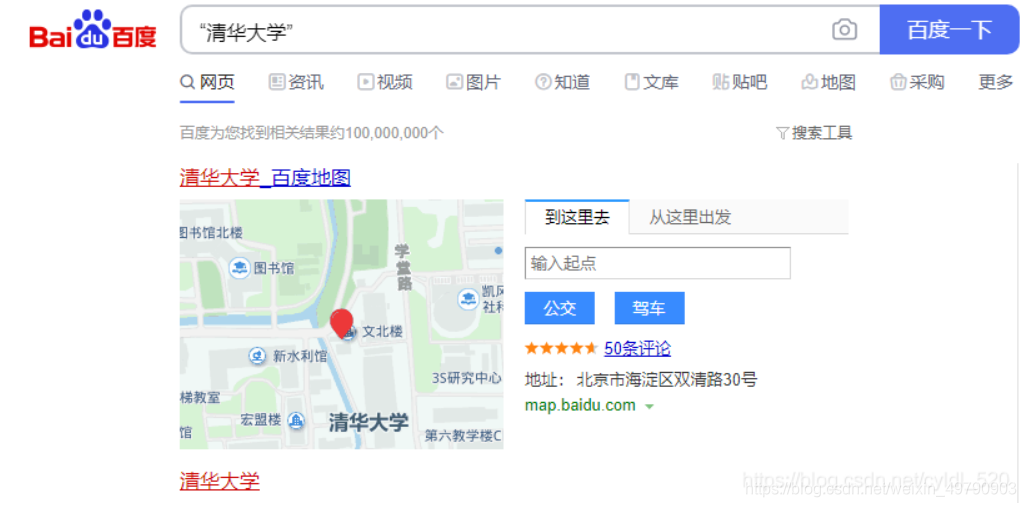Viewport: 1026px width, 507px height.
Task: Click the 凯风 marker icon on map
Action: [x=467, y=299]
